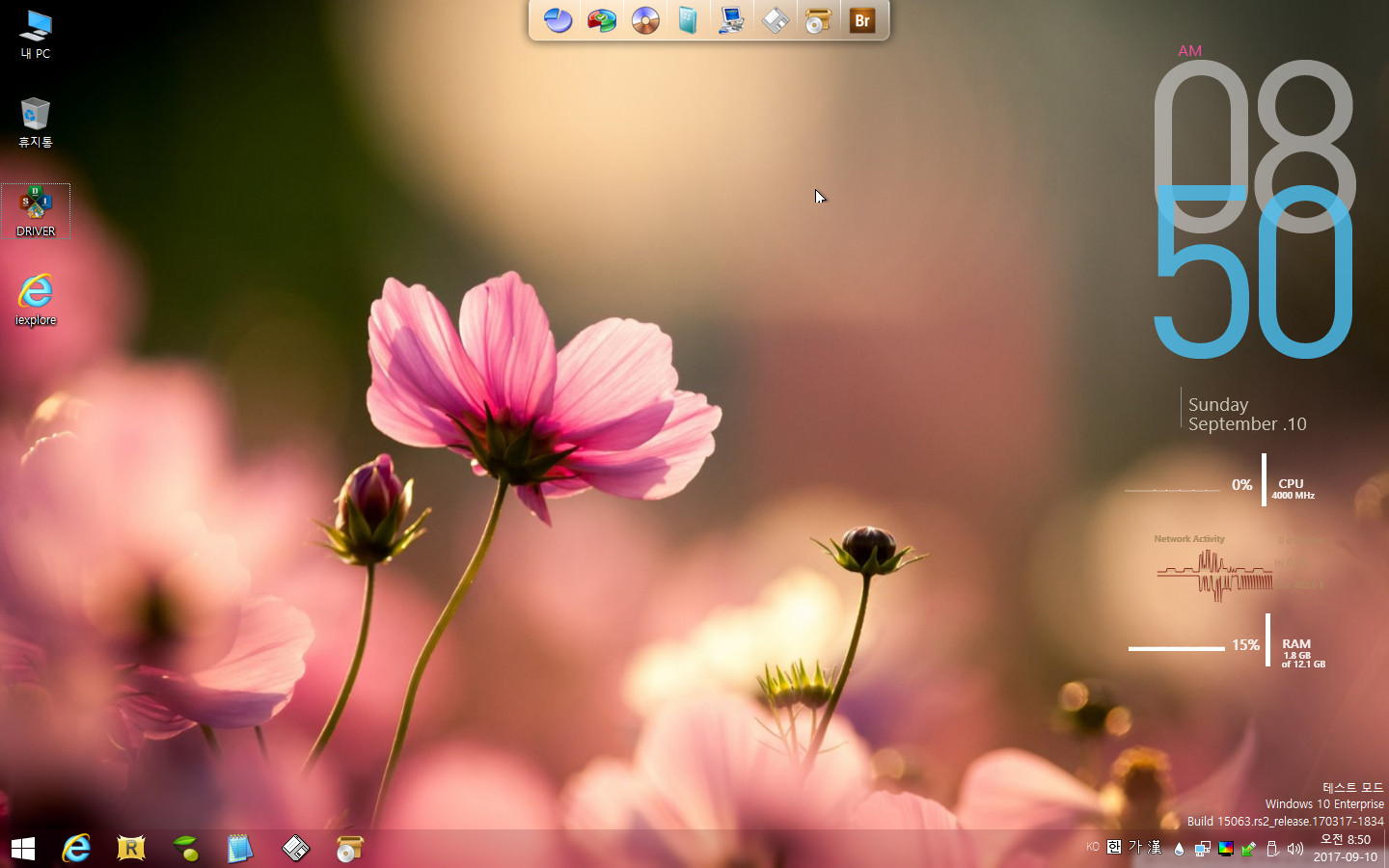Select the iexplore desktop shortcut
This screenshot has width=1389, height=868.
[36, 300]
